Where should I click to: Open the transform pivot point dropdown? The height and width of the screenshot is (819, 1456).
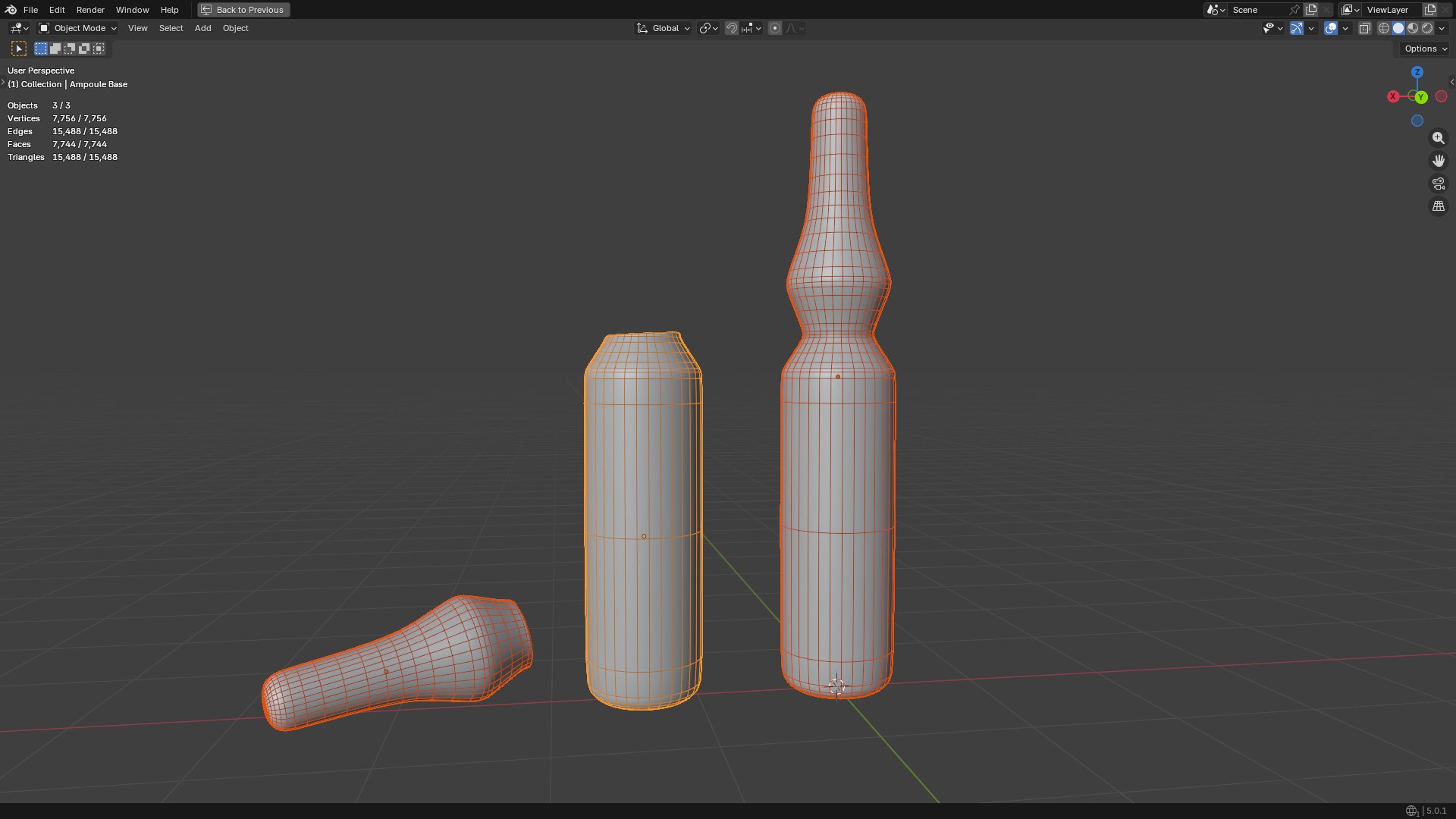point(708,28)
